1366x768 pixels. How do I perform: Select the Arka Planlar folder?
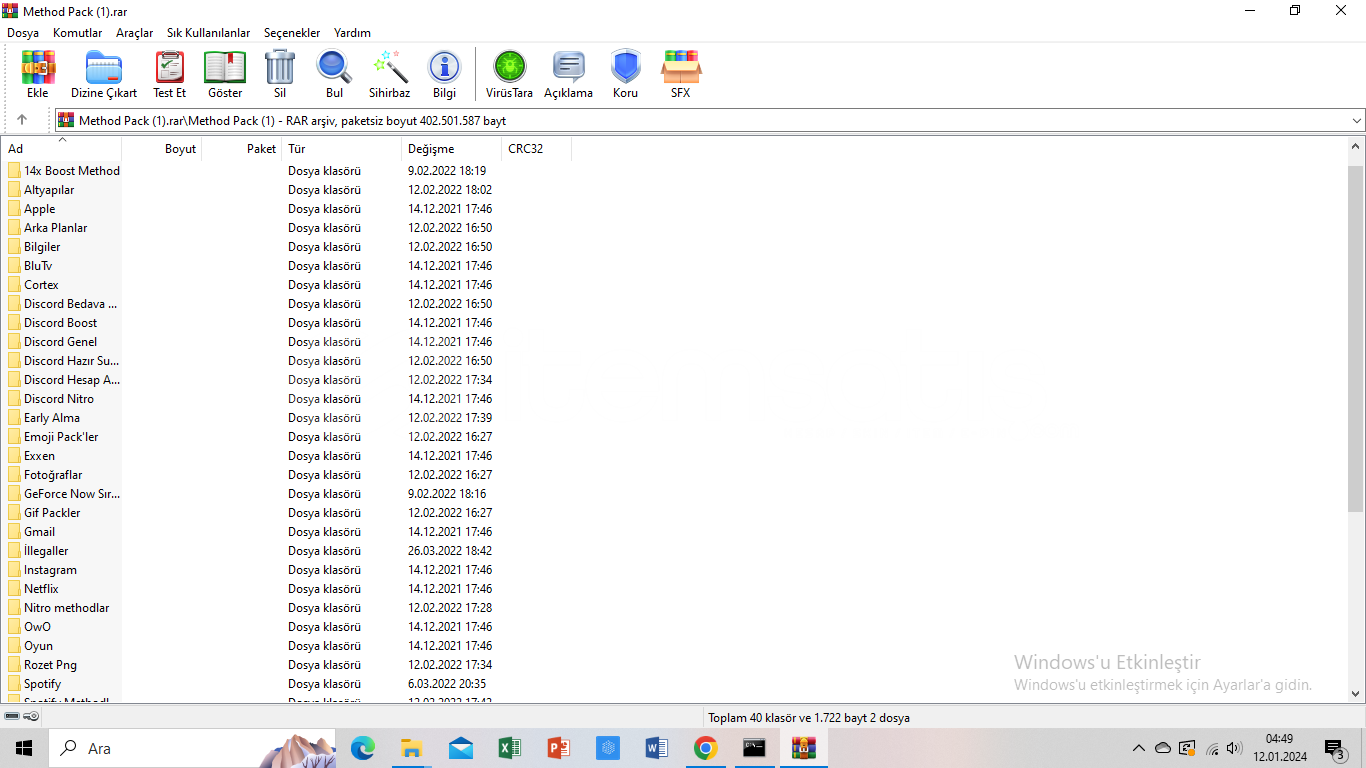coord(55,228)
